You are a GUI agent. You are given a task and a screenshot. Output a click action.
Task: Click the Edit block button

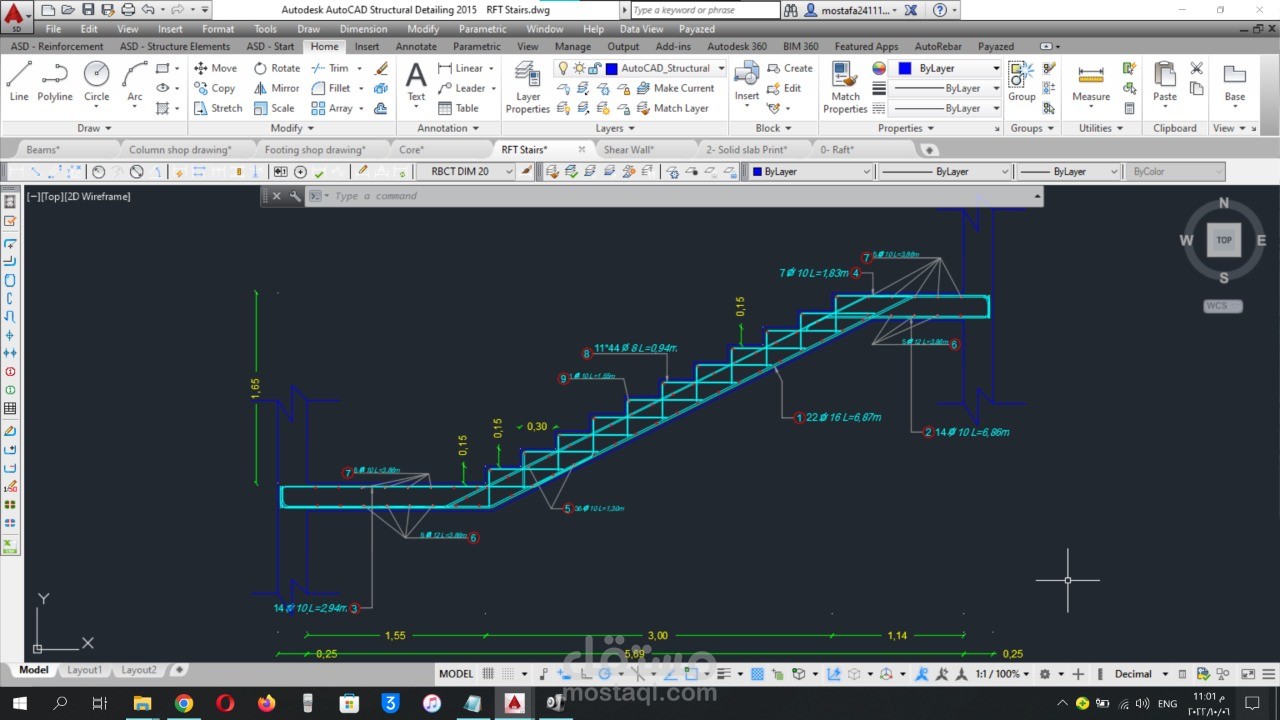pyautogui.click(x=784, y=88)
